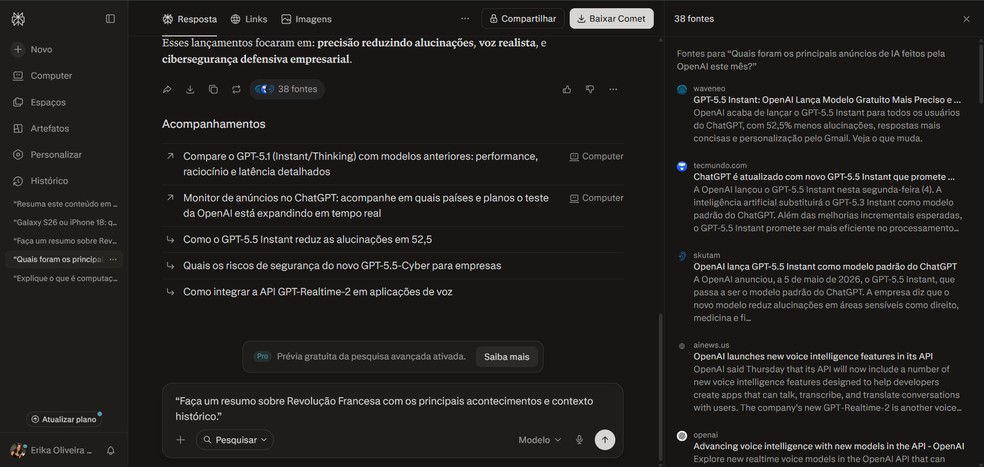Click the Atualizar plano button

(64, 419)
